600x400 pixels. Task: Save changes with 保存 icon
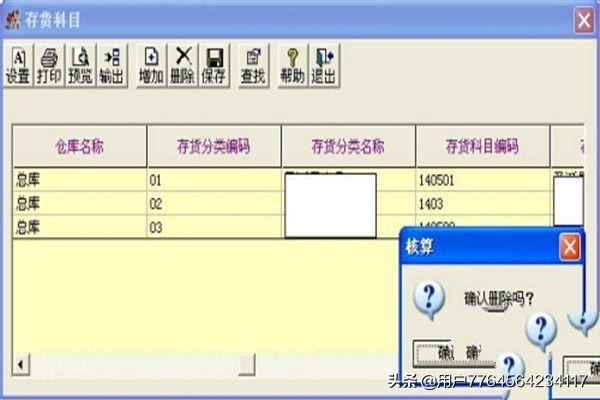coord(214,65)
